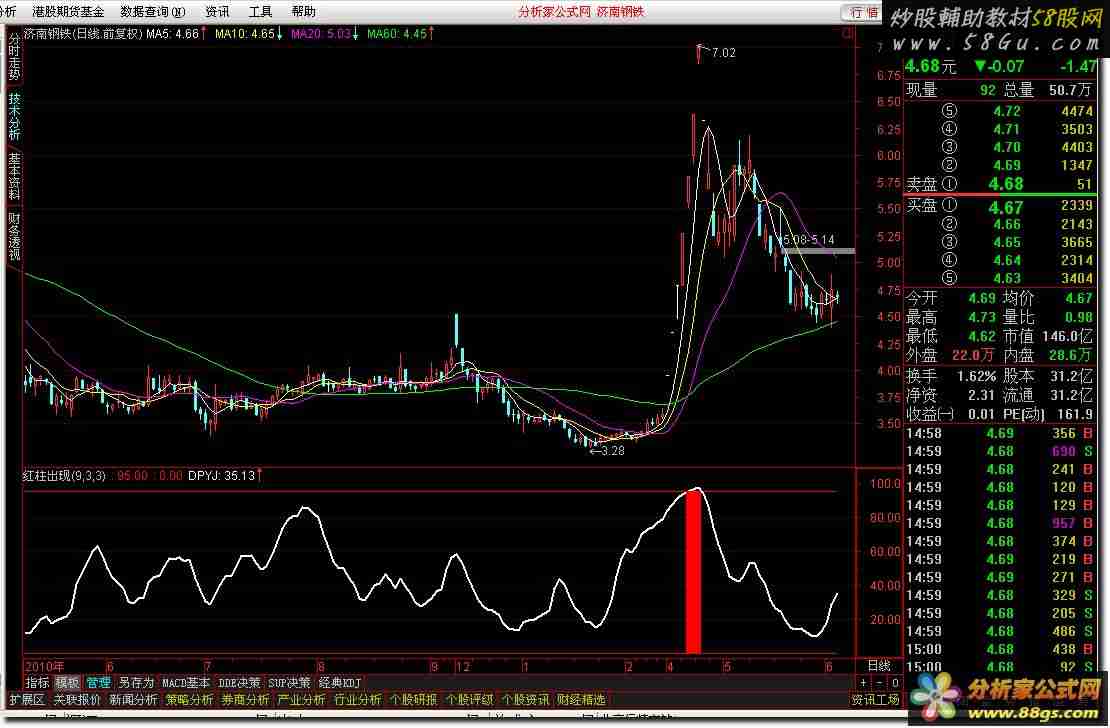Click the 14:58 trade row with 356 B
The image size is (1110, 728).
click(x=1000, y=433)
